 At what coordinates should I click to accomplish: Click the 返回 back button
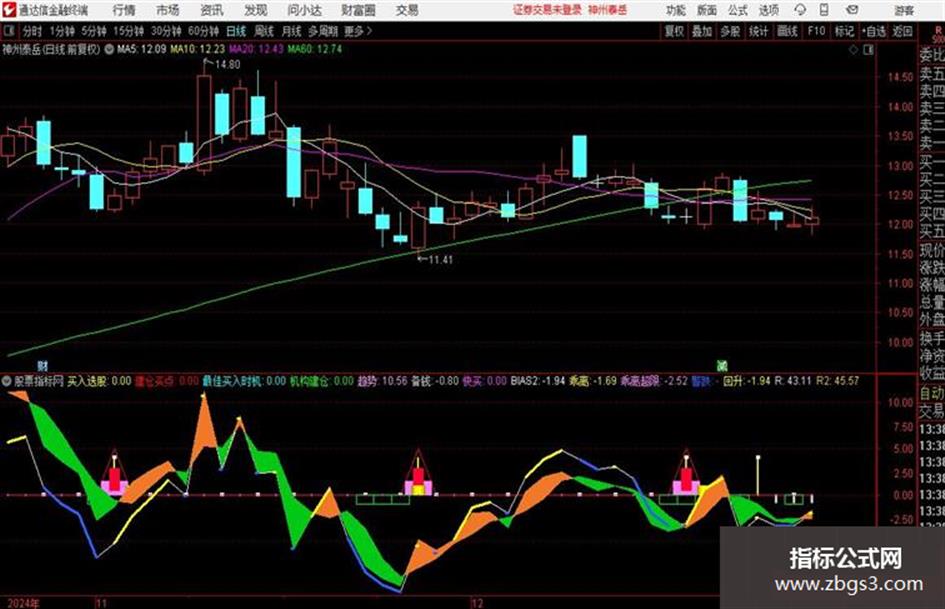coord(902,31)
